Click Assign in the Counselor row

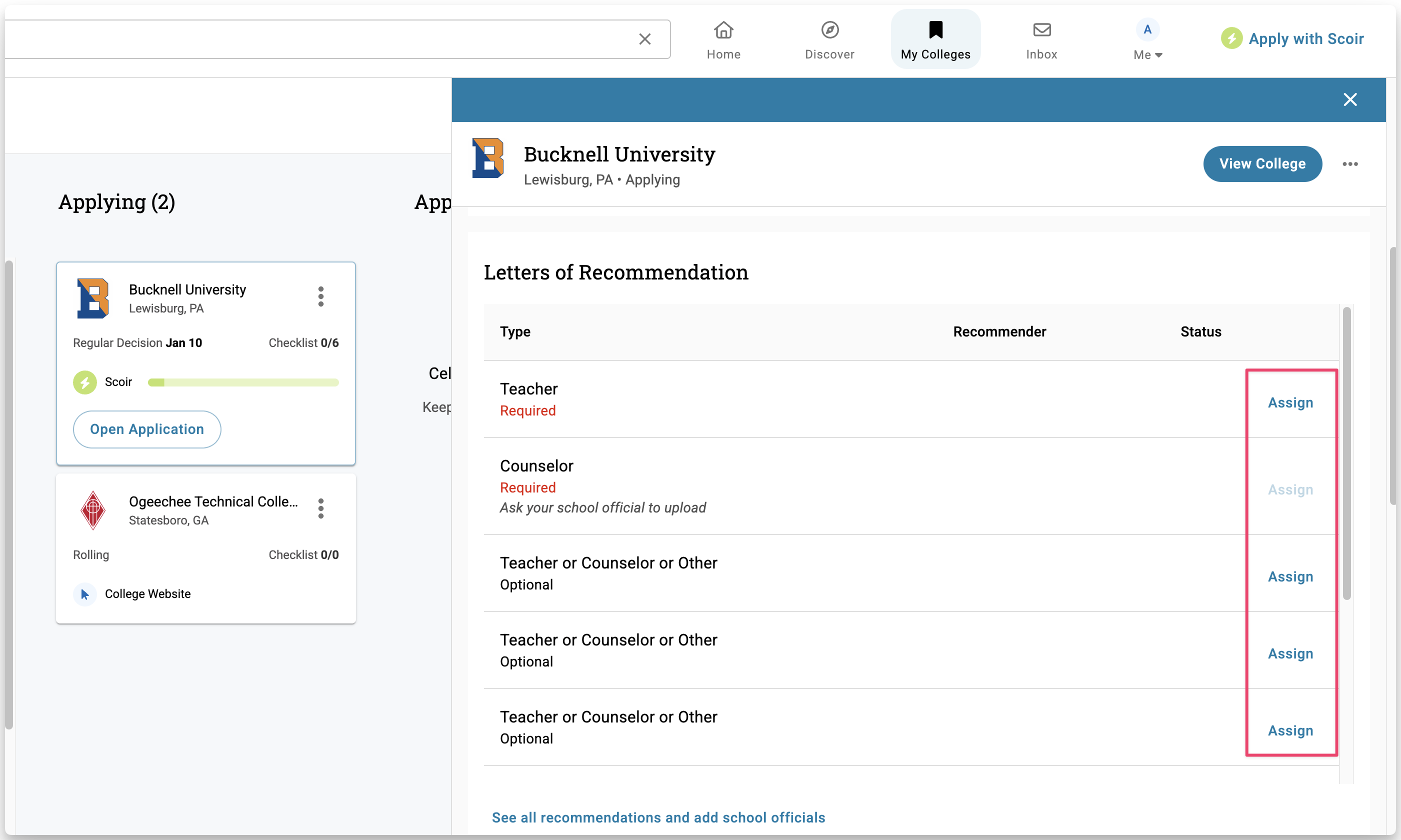1289,489
